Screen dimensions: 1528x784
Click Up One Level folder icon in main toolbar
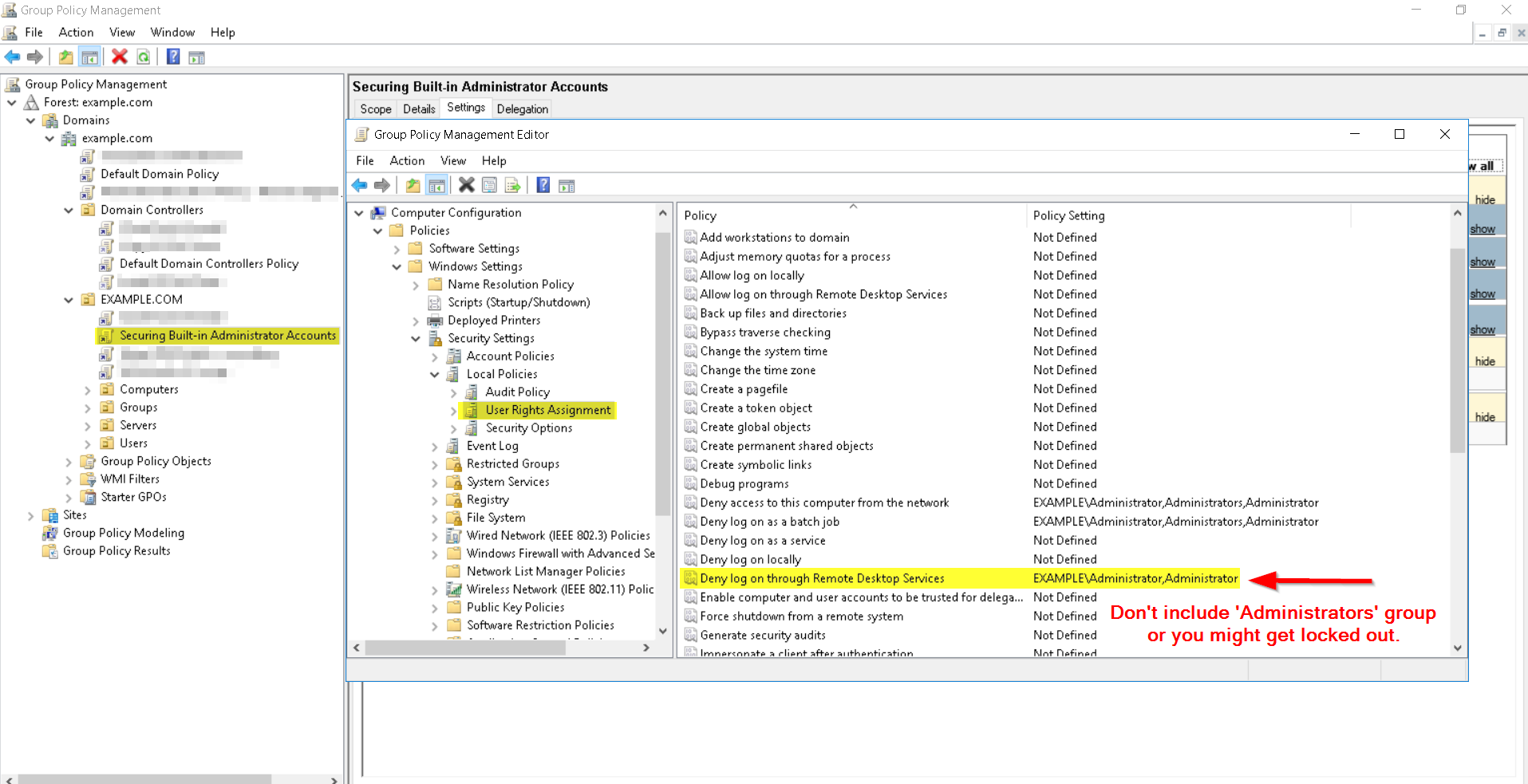(x=66, y=57)
